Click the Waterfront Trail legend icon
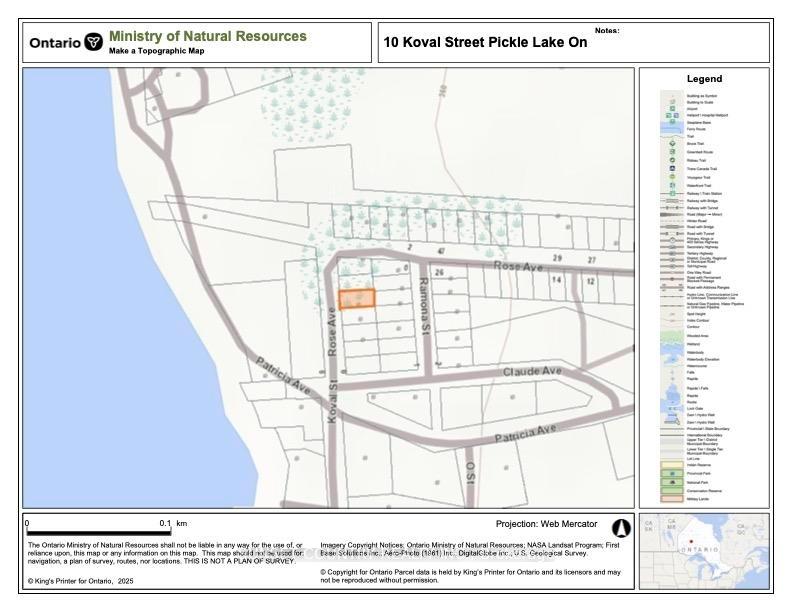Screen dimensions: 792x612 pos(672,185)
